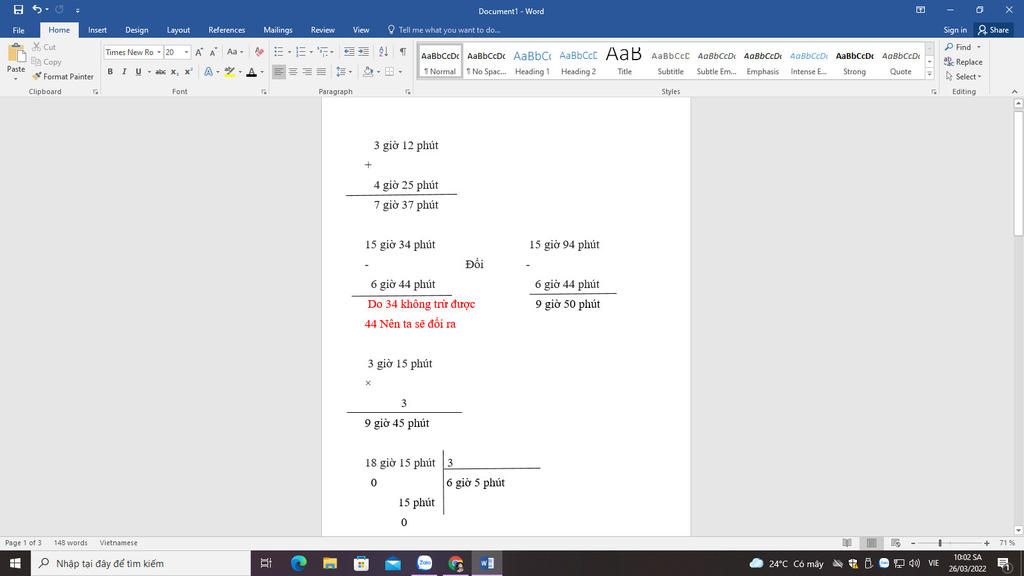This screenshot has height=576, width=1024.
Task: Switch to the Layout tab
Action: point(178,30)
